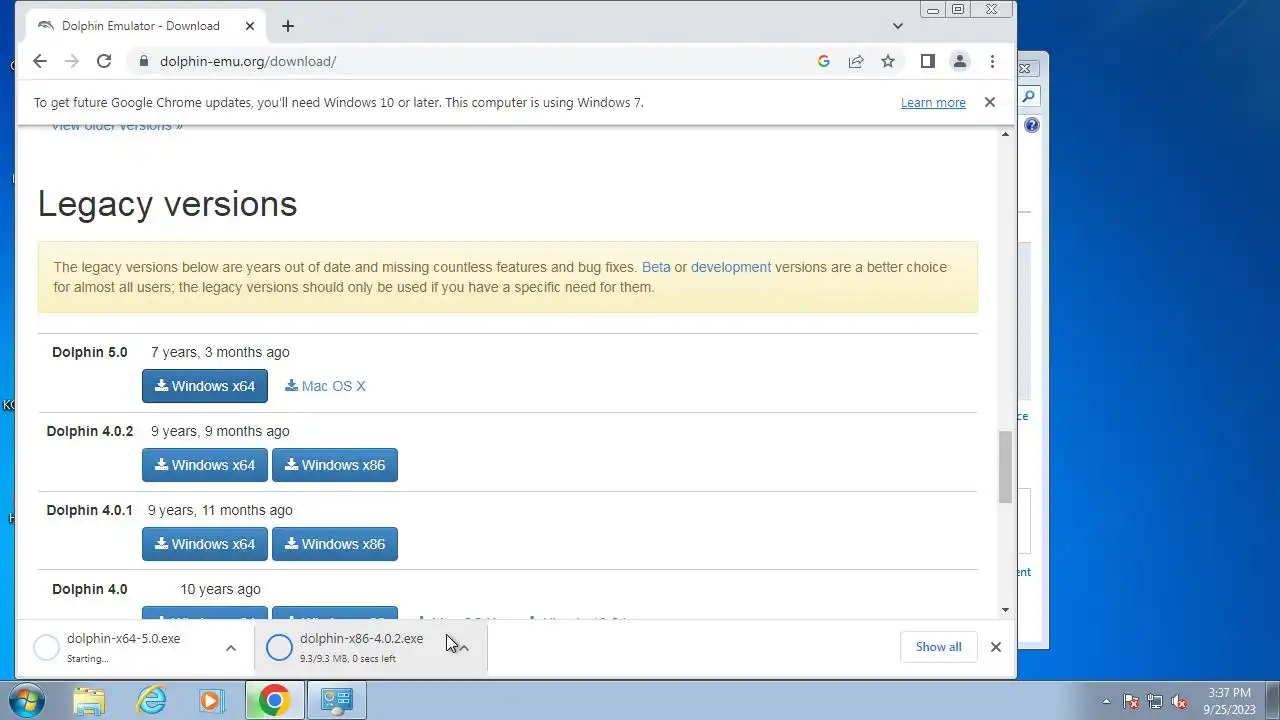Bookmark this page with the star icon

pyautogui.click(x=888, y=61)
